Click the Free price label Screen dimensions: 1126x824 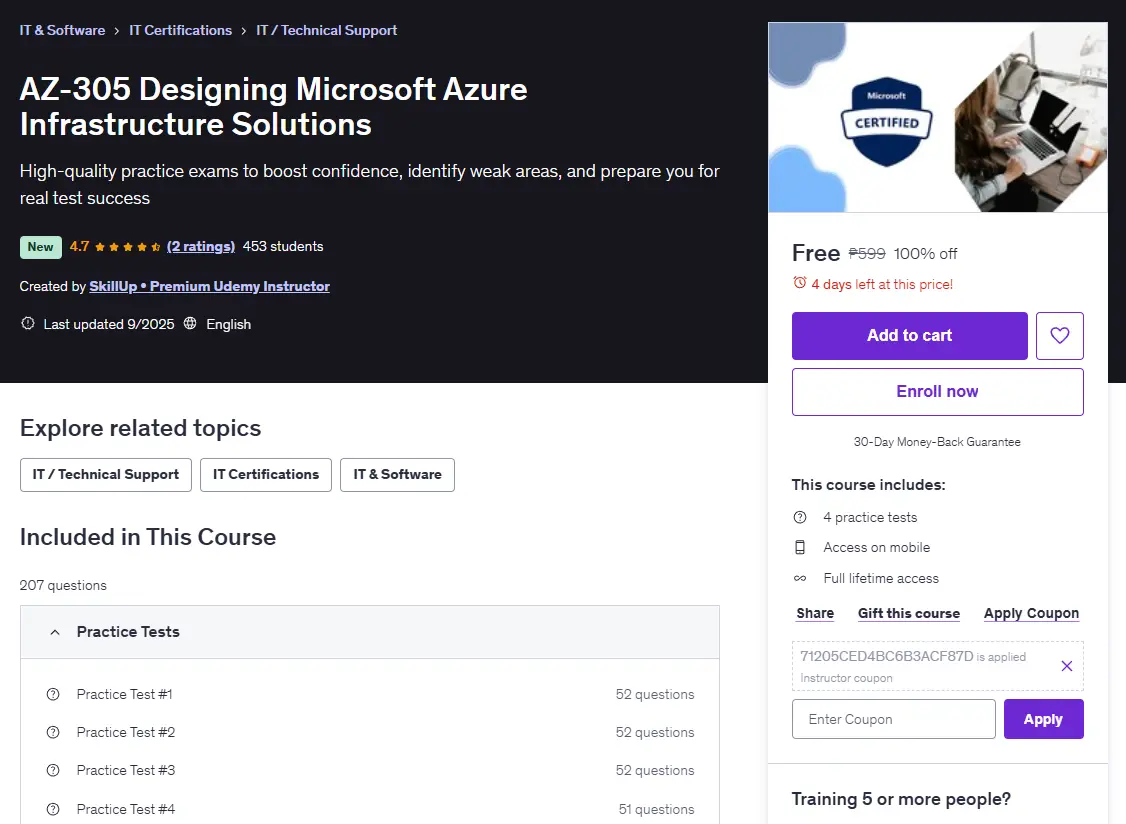(x=816, y=253)
